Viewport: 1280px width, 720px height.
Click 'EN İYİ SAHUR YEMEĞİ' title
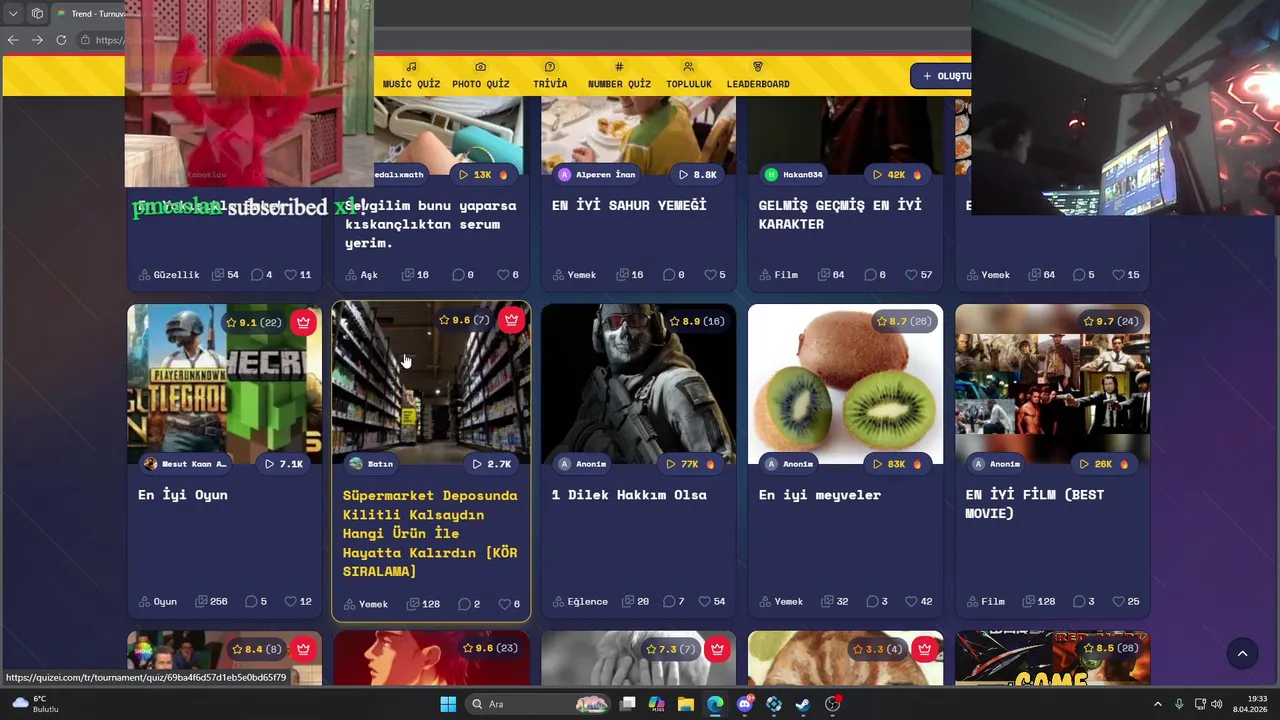pos(629,205)
